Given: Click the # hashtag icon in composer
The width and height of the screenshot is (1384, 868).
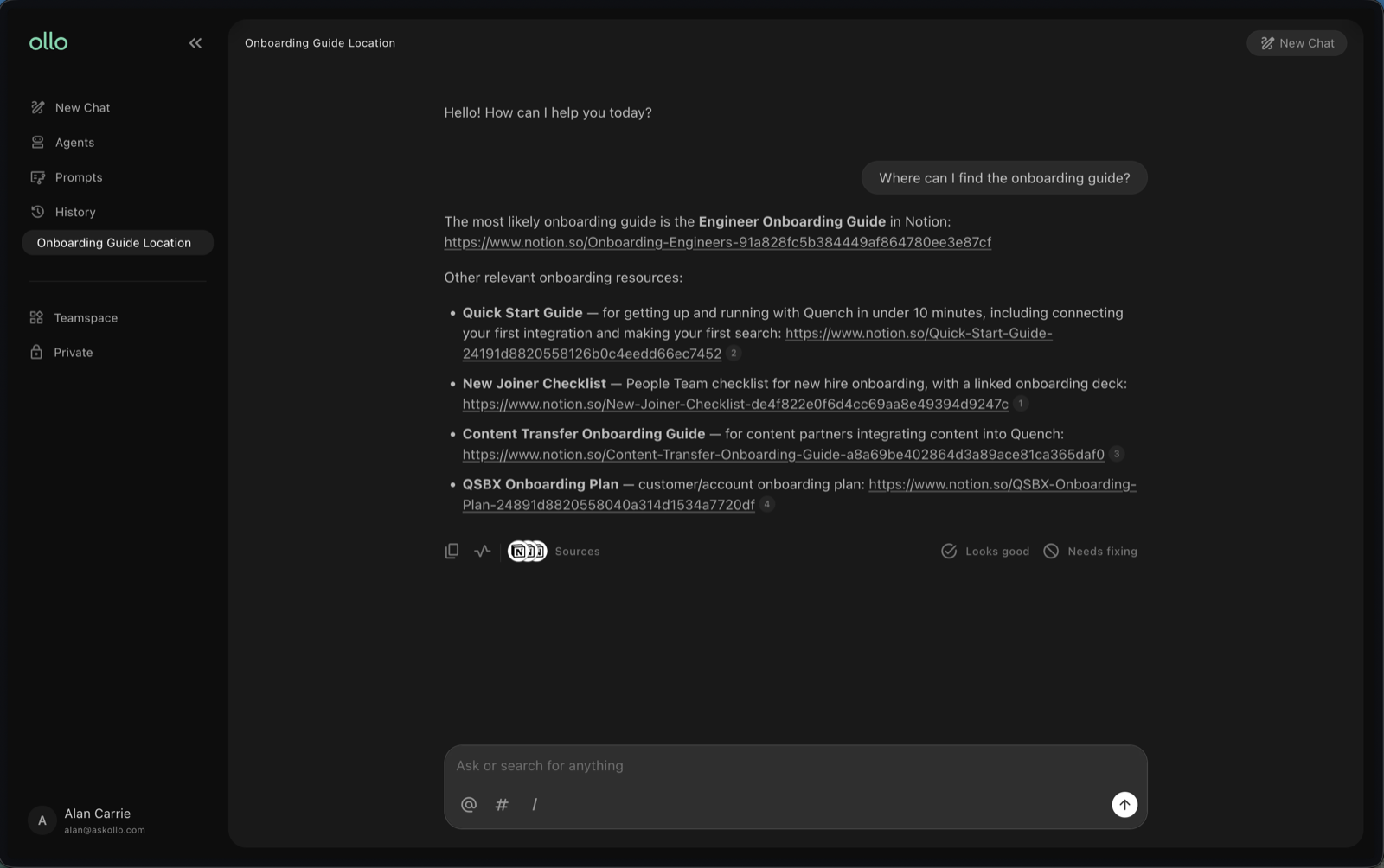Looking at the screenshot, I should (x=502, y=804).
